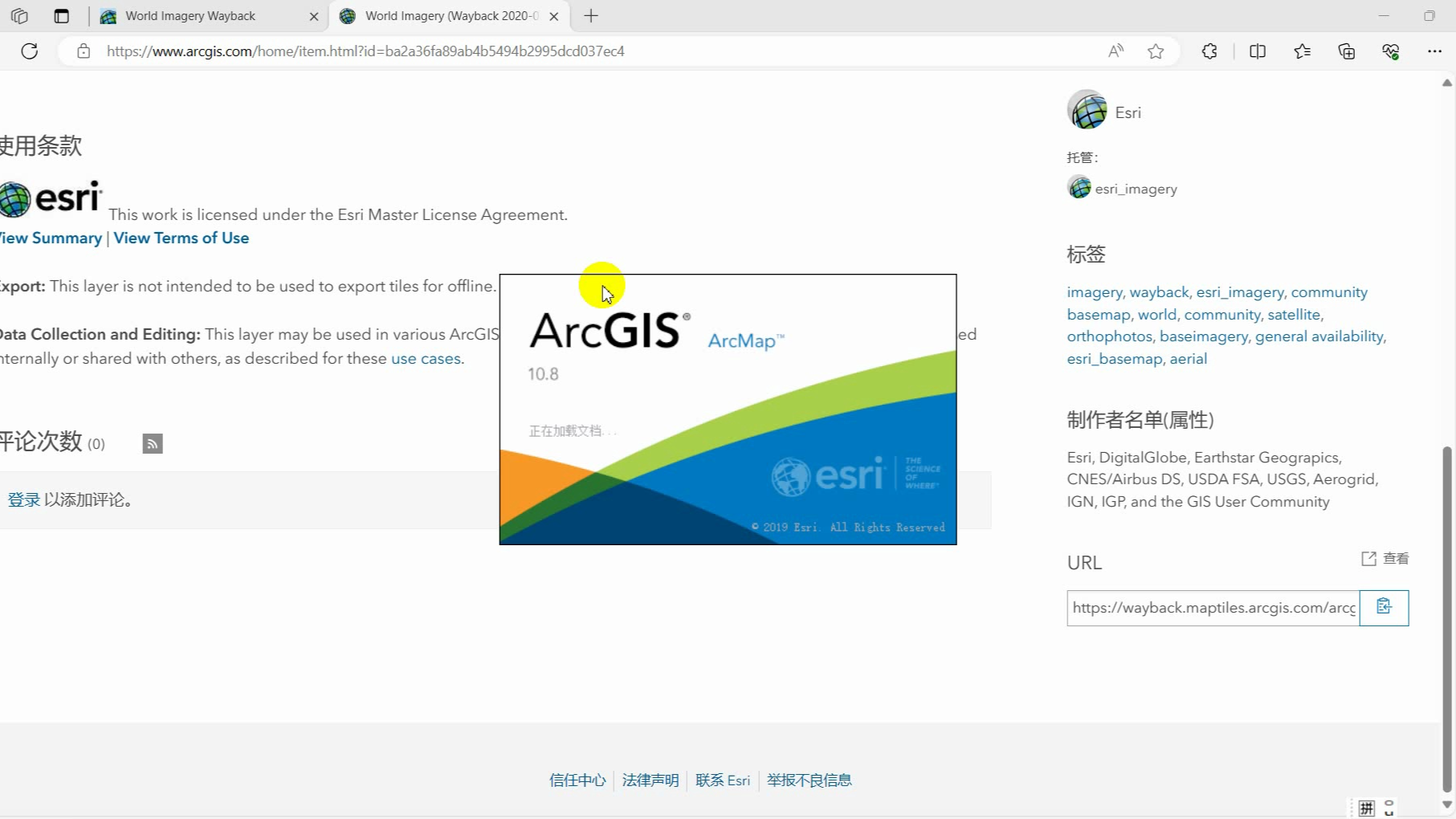The width and height of the screenshot is (1456, 819).
Task: Toggle the tab actions menu icon
Action: coord(61,16)
